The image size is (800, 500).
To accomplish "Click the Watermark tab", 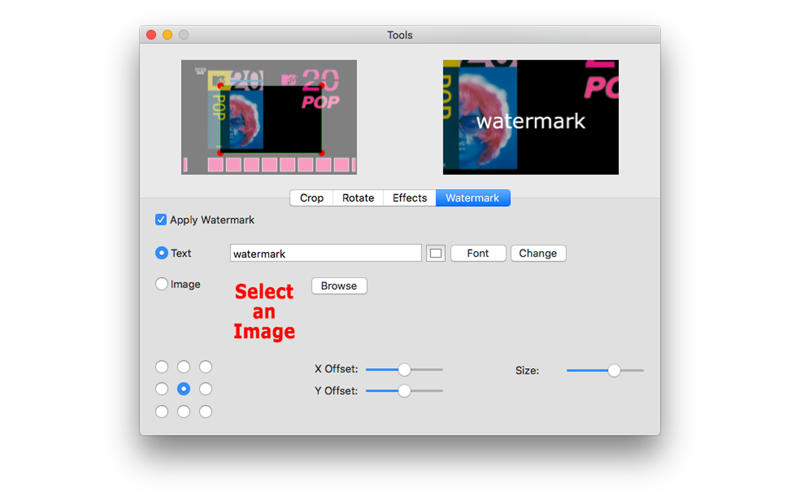I will (472, 198).
